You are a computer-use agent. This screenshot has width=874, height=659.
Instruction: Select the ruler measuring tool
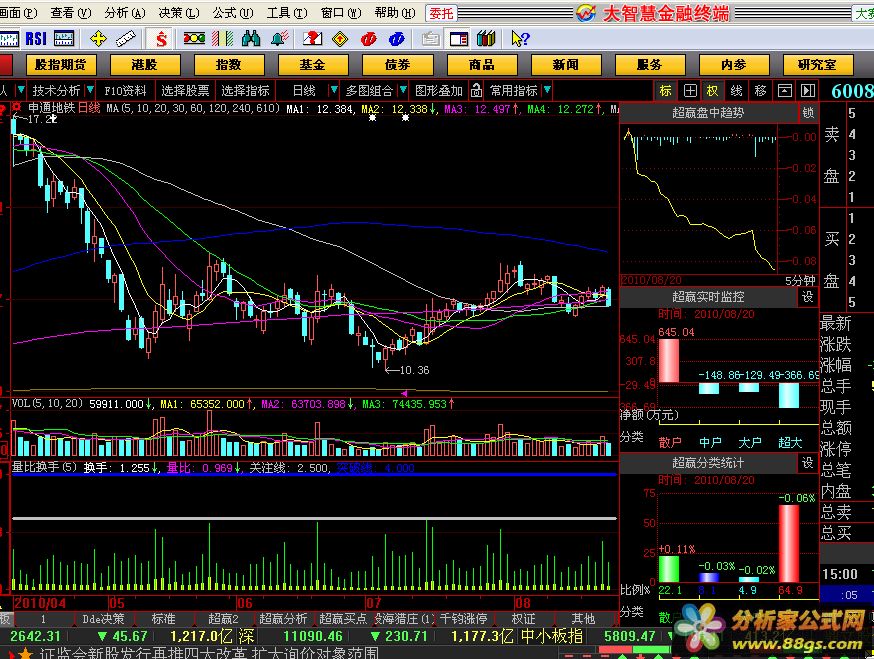pos(125,38)
